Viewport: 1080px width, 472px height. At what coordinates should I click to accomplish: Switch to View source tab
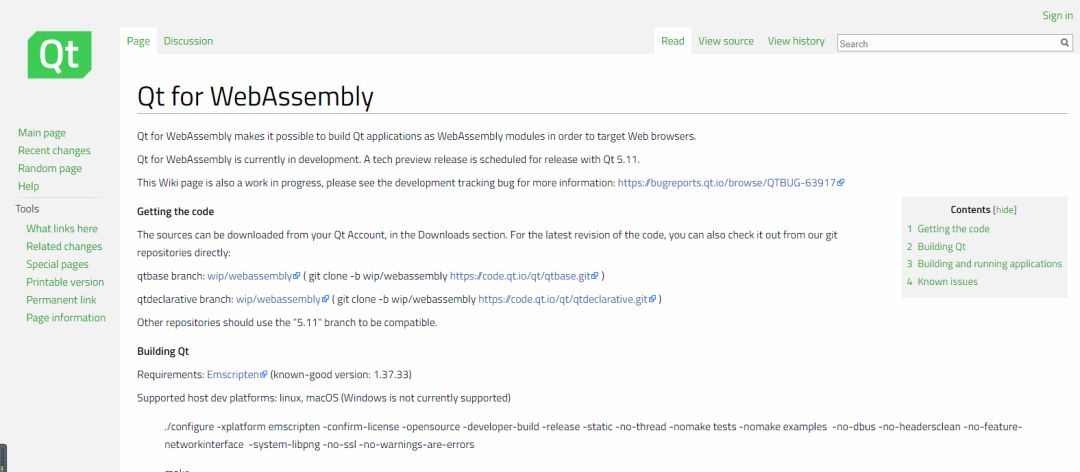click(x=726, y=41)
